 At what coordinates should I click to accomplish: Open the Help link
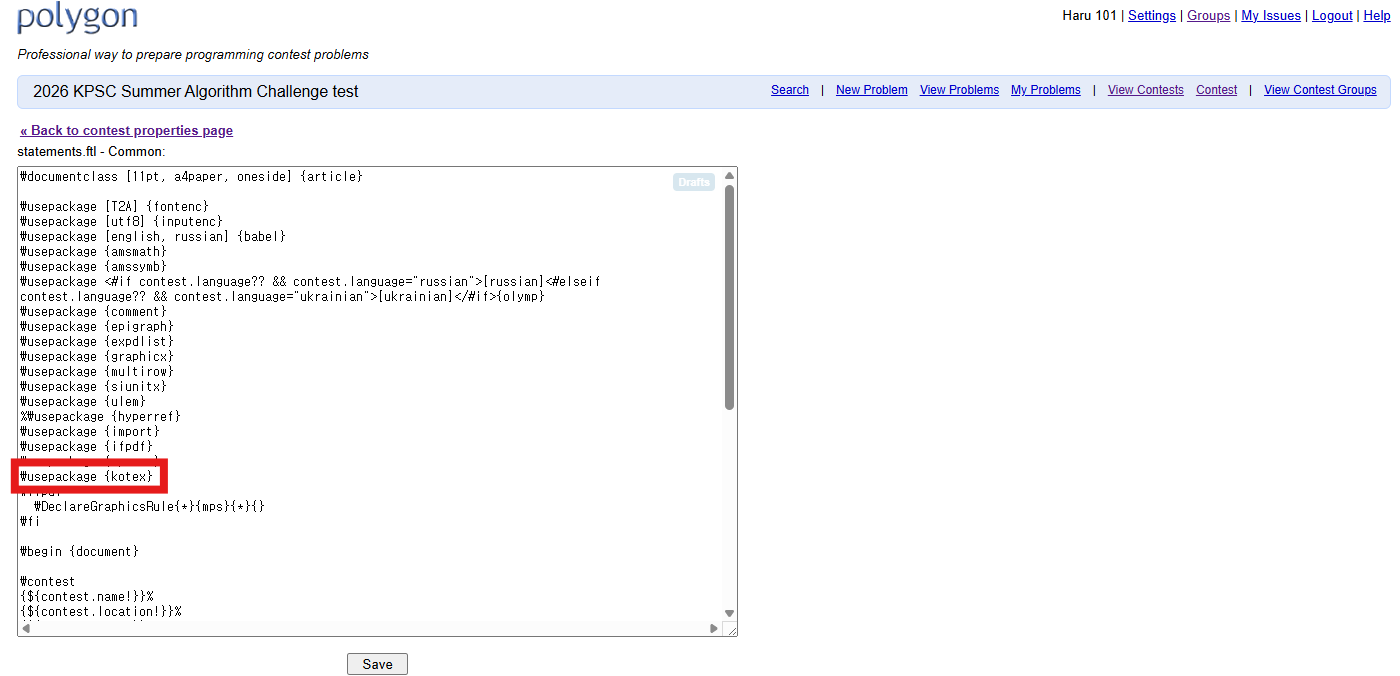pos(1377,16)
